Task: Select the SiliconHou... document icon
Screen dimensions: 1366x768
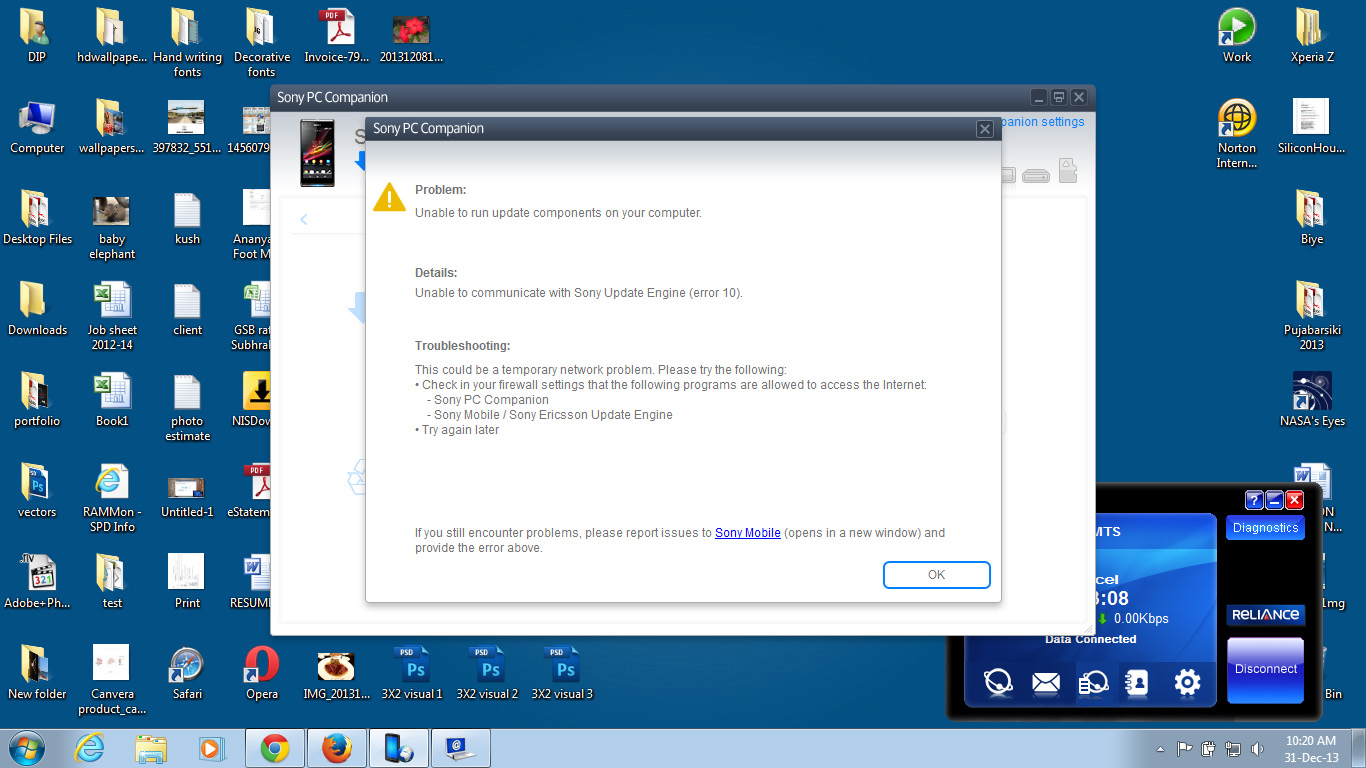Action: (x=1312, y=127)
